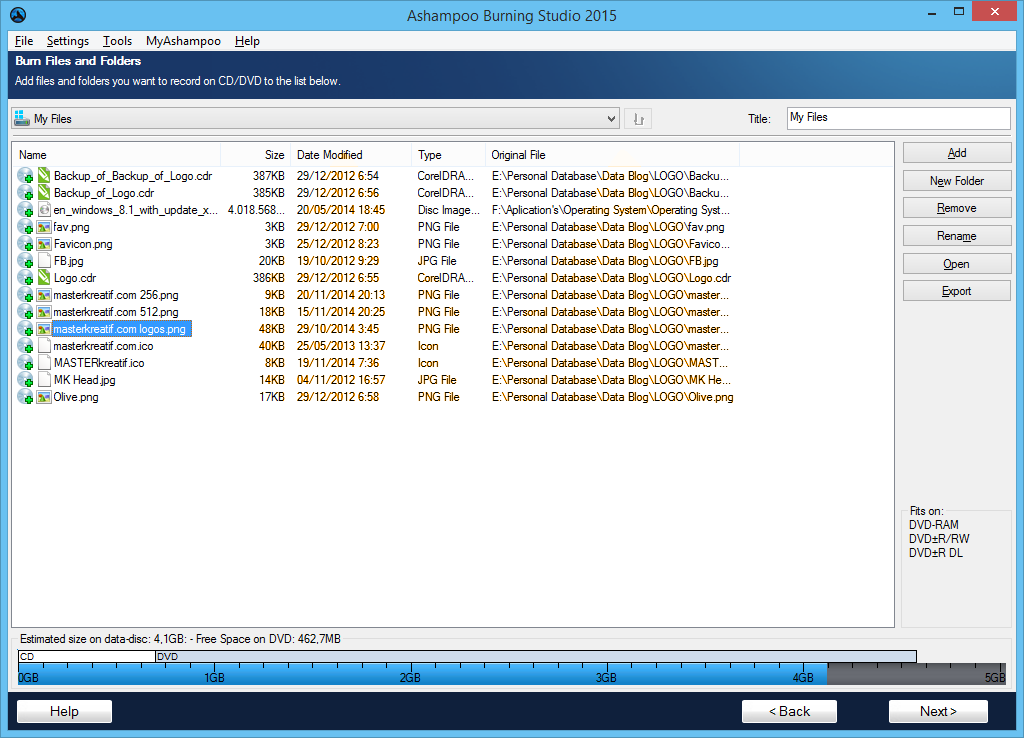Click the Export button
1024x738 pixels.
(957, 291)
